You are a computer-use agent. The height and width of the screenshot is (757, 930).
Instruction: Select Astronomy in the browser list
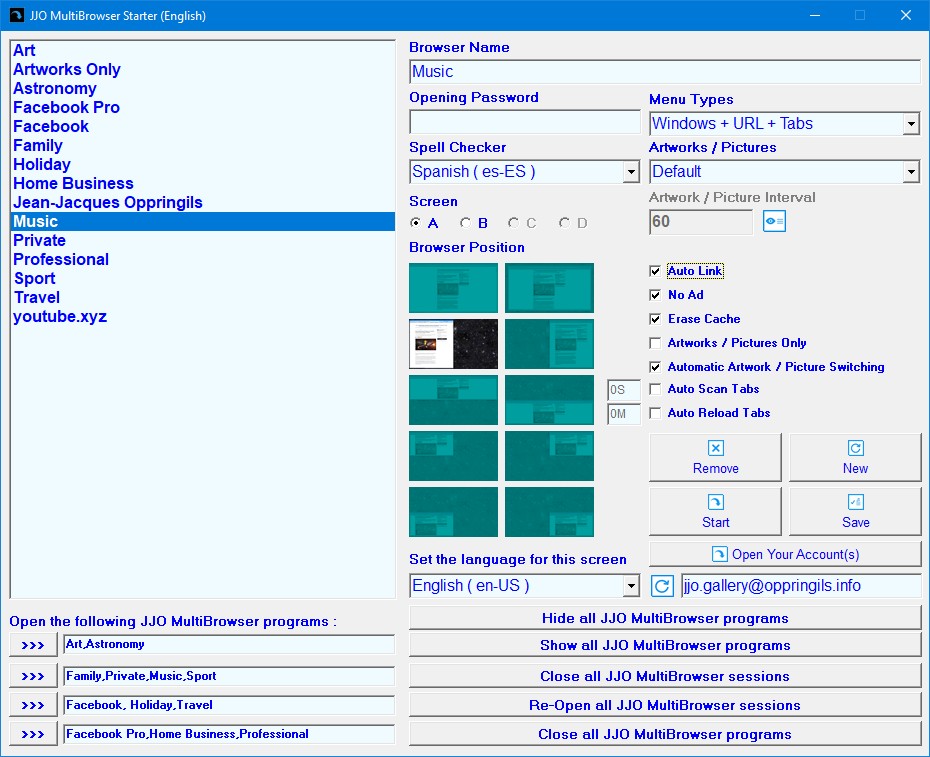point(55,89)
